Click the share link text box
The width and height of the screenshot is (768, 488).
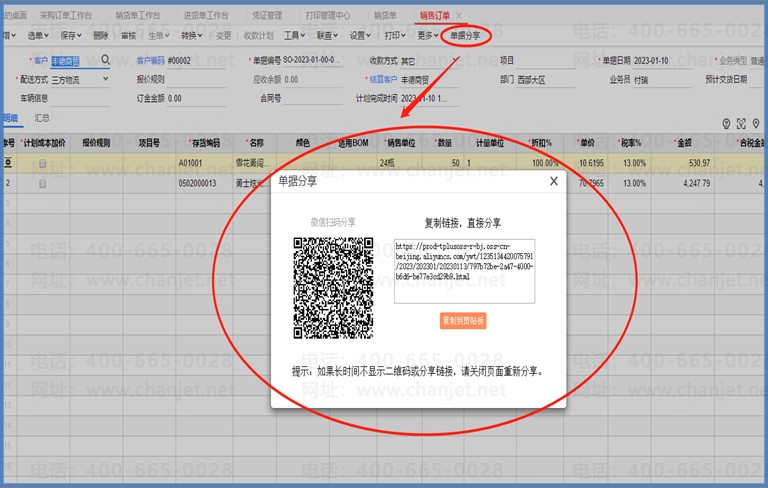464,270
